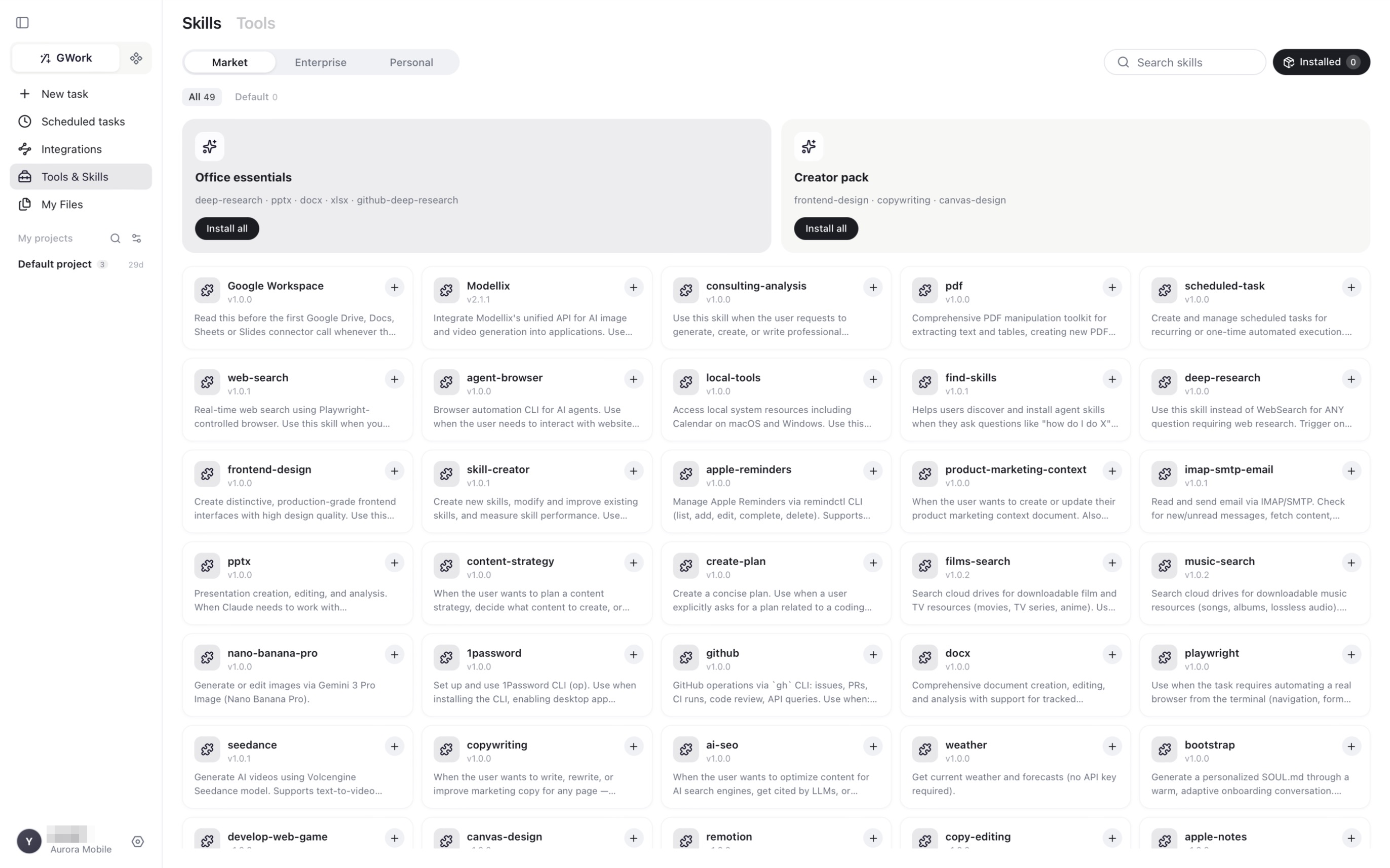
Task: Filter by All 49 skills
Action: point(202,97)
